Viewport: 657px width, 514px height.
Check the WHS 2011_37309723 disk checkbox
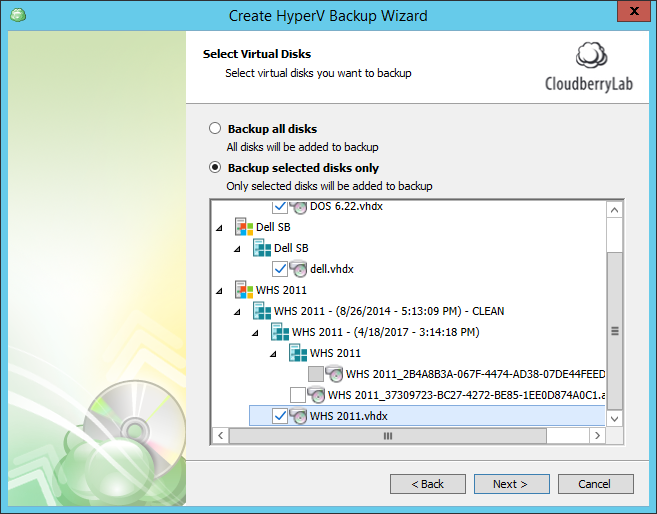pyautogui.click(x=297, y=395)
